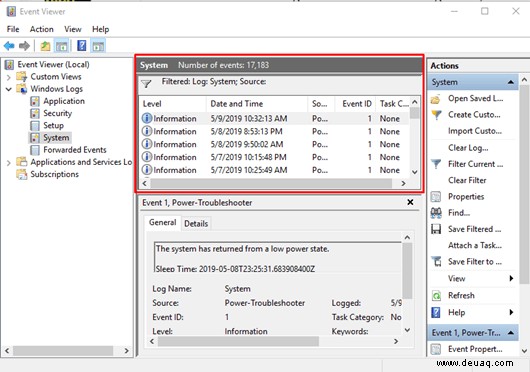Click the Find binoculars icon

(436, 213)
